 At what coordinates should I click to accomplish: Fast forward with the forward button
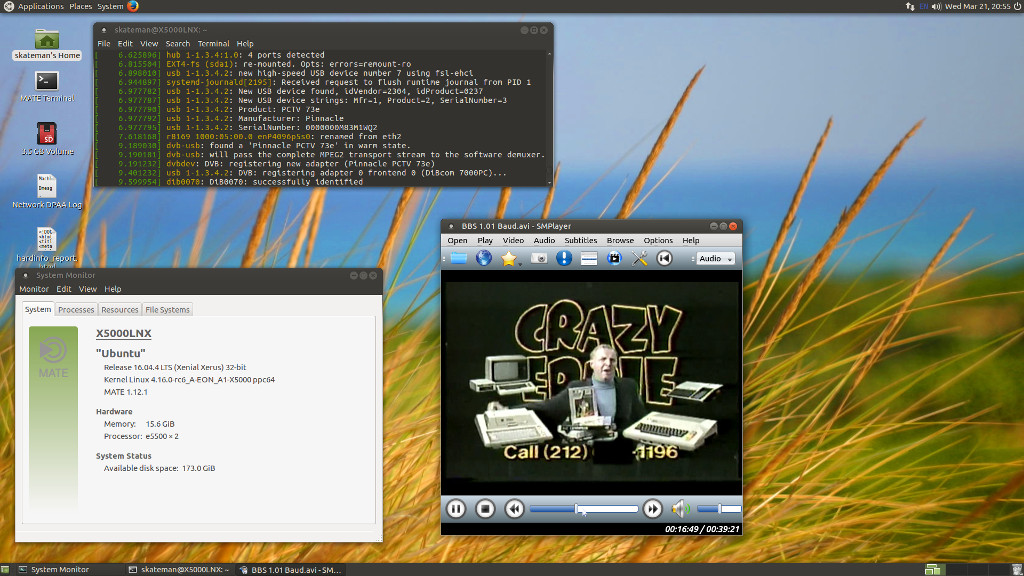(652, 509)
